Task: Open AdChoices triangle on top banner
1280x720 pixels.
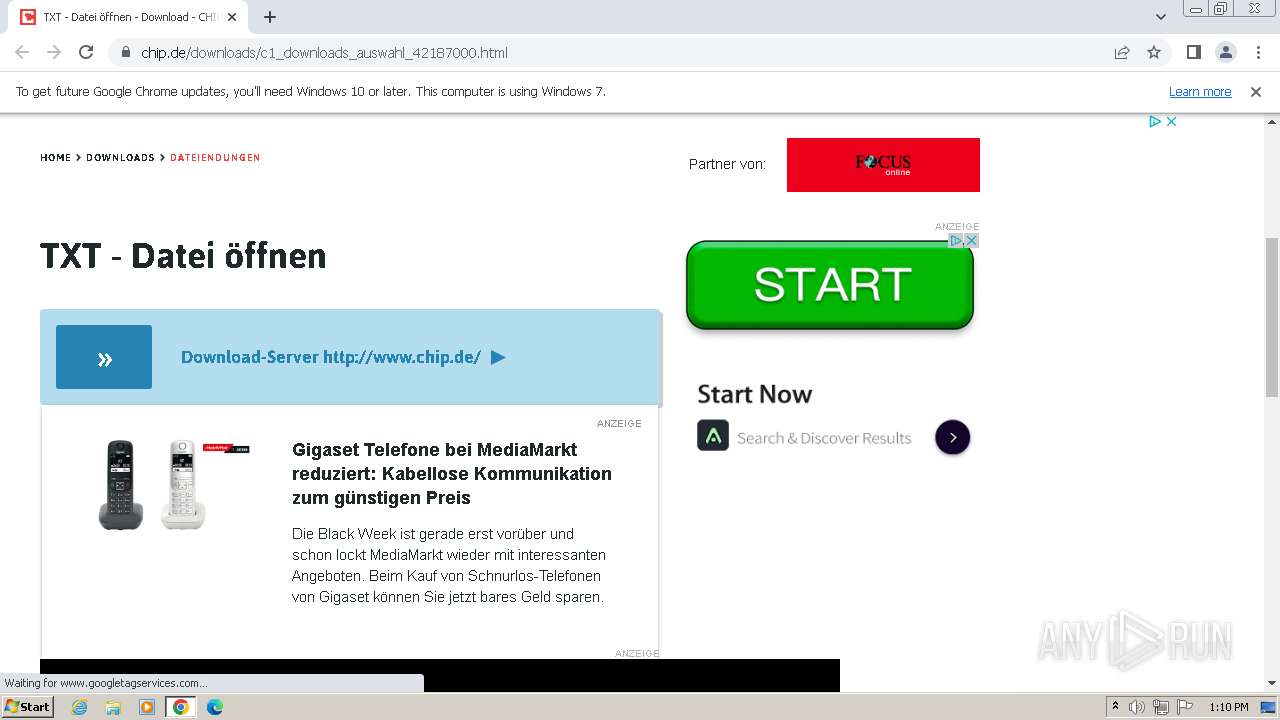Action: 1155,121
